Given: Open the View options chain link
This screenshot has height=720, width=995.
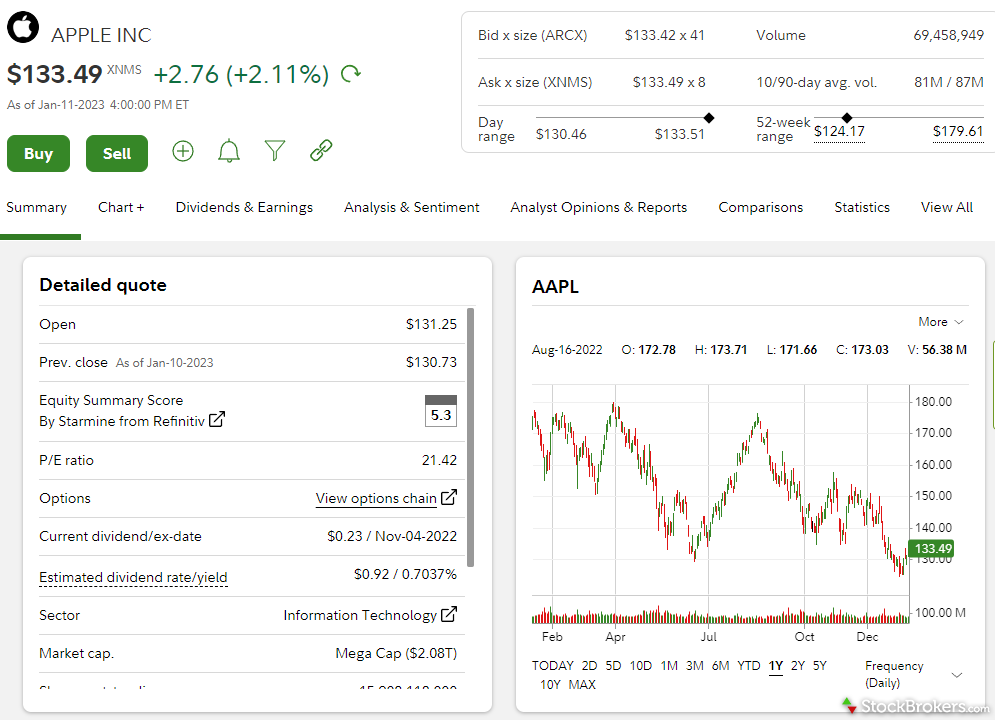Looking at the screenshot, I should (376, 499).
